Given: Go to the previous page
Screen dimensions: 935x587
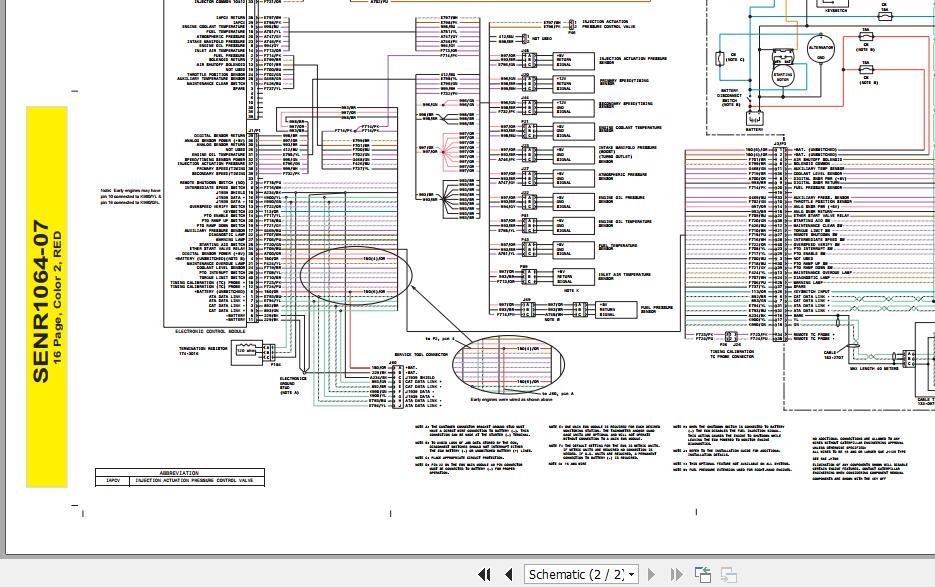Looking at the screenshot, I should [509, 574].
